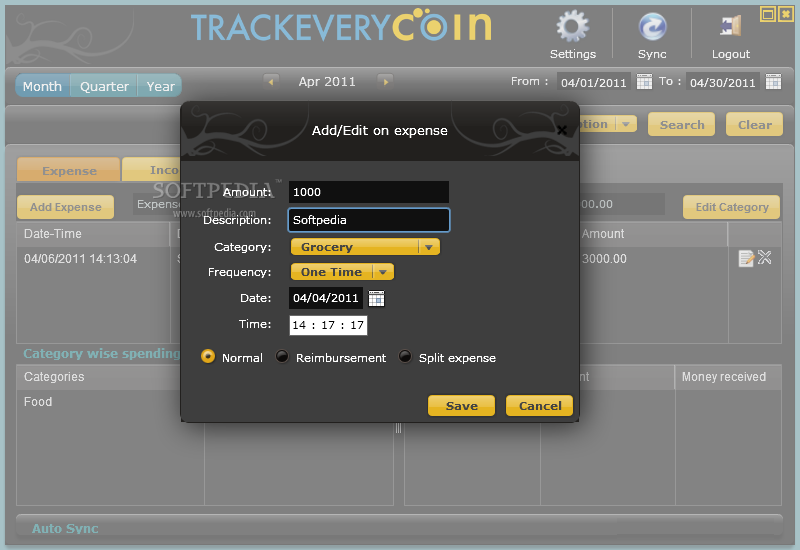This screenshot has width=800, height=550.
Task: Click the Logout door icon
Action: click(x=731, y=26)
